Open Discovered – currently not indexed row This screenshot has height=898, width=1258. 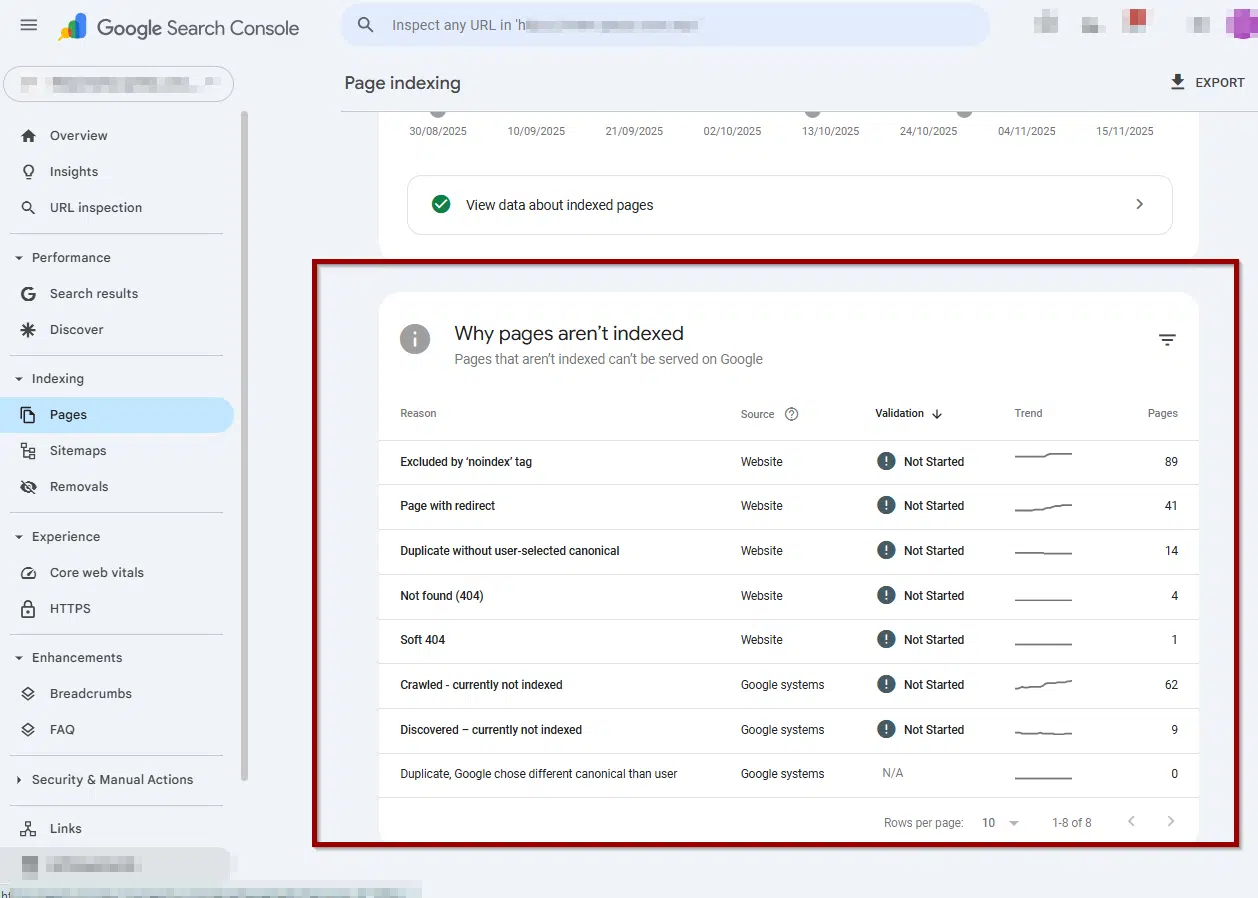point(788,730)
